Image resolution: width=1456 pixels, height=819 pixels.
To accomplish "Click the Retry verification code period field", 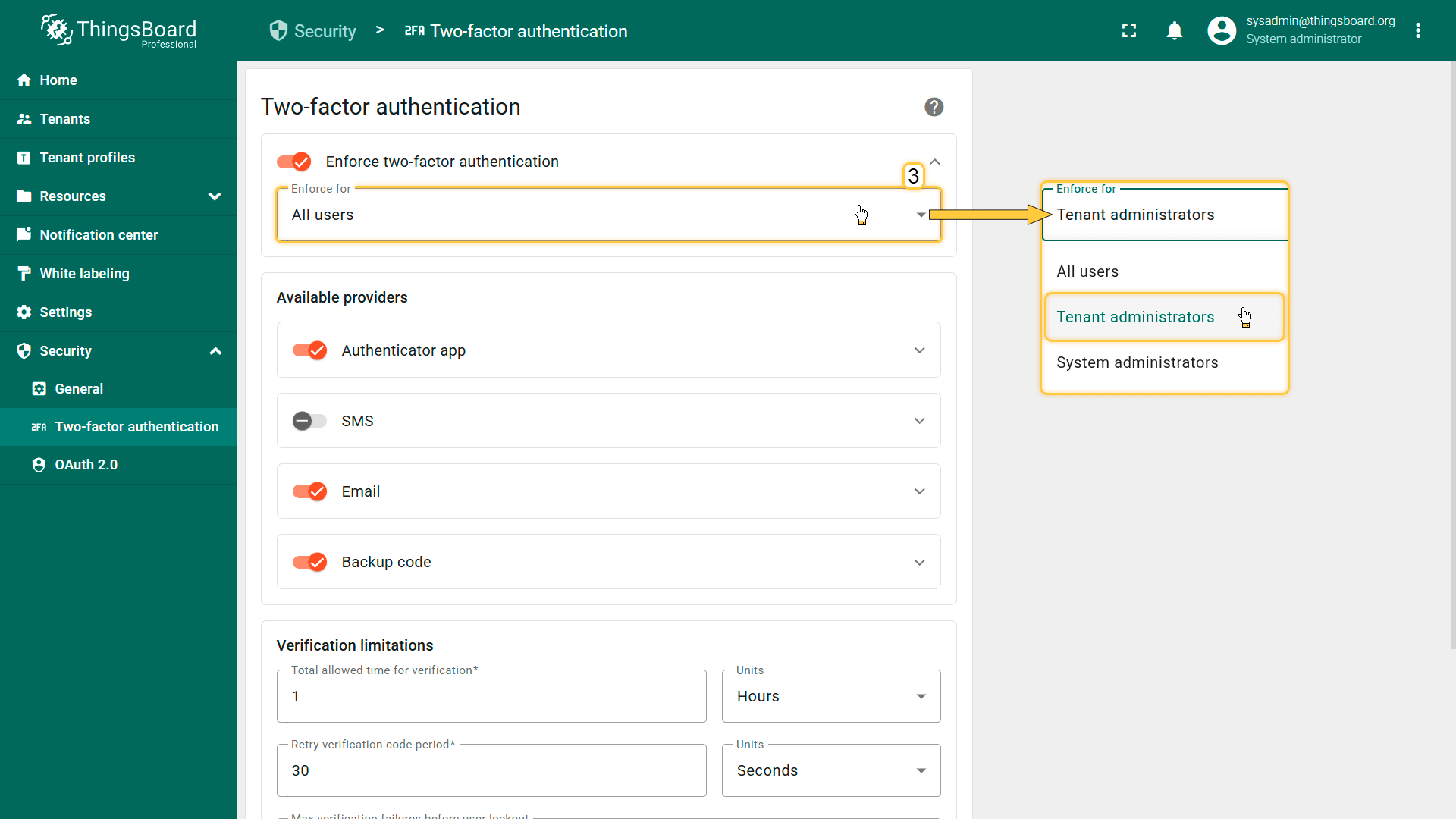I will tap(491, 770).
